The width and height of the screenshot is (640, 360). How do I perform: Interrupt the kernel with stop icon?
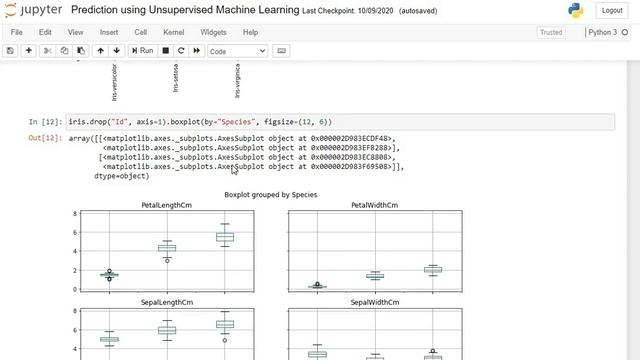click(165, 51)
